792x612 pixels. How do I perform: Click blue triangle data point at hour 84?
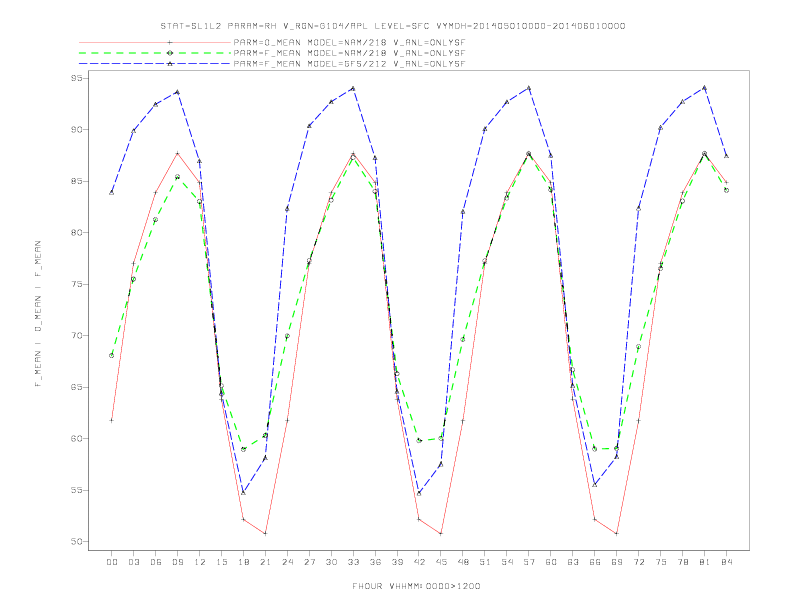click(726, 156)
